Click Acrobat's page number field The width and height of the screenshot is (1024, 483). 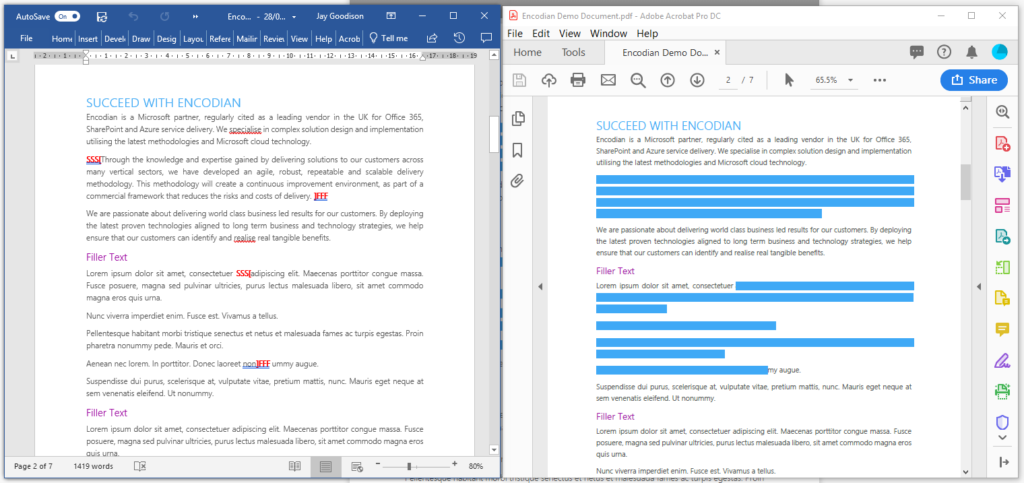728,80
